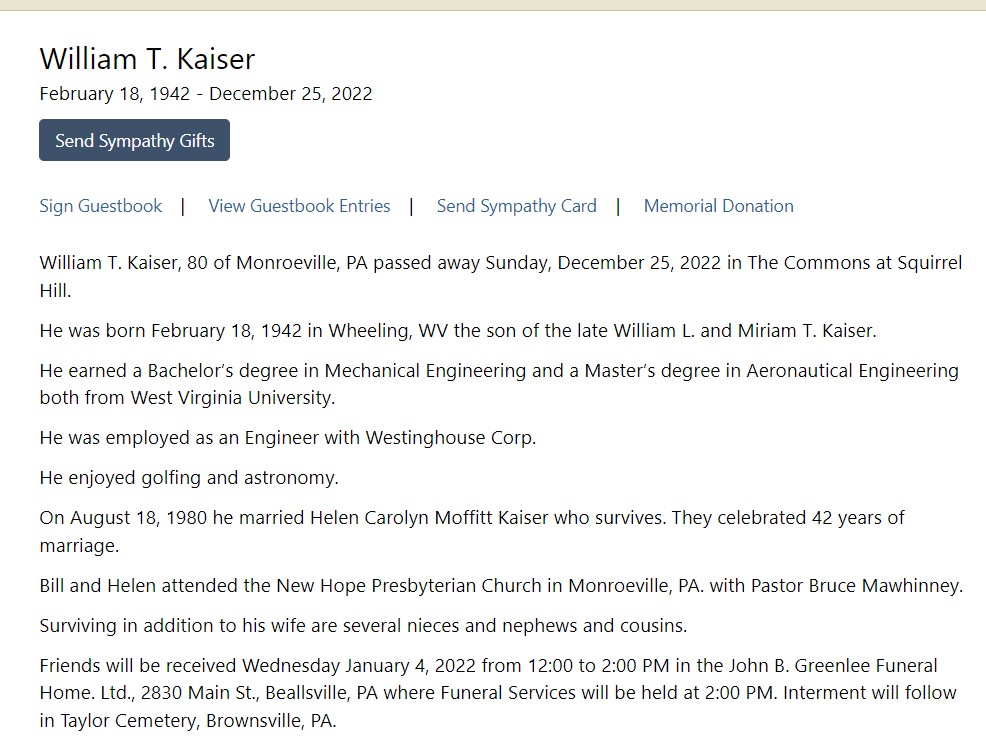Image resolution: width=986 pixels, height=755 pixels.
Task: Click the paragraph about marrying Helen Carolyn Moffitt
Action: click(x=472, y=531)
